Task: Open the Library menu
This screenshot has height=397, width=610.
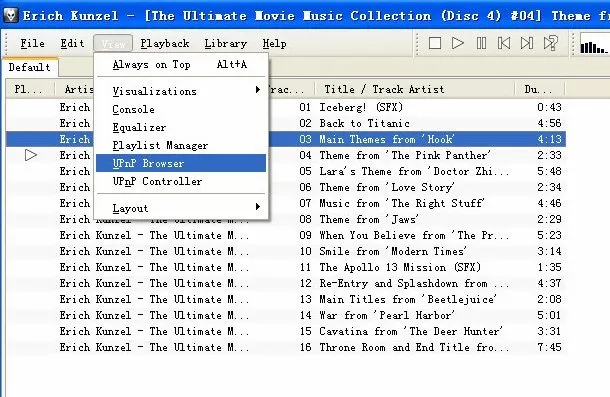Action: pos(226,43)
